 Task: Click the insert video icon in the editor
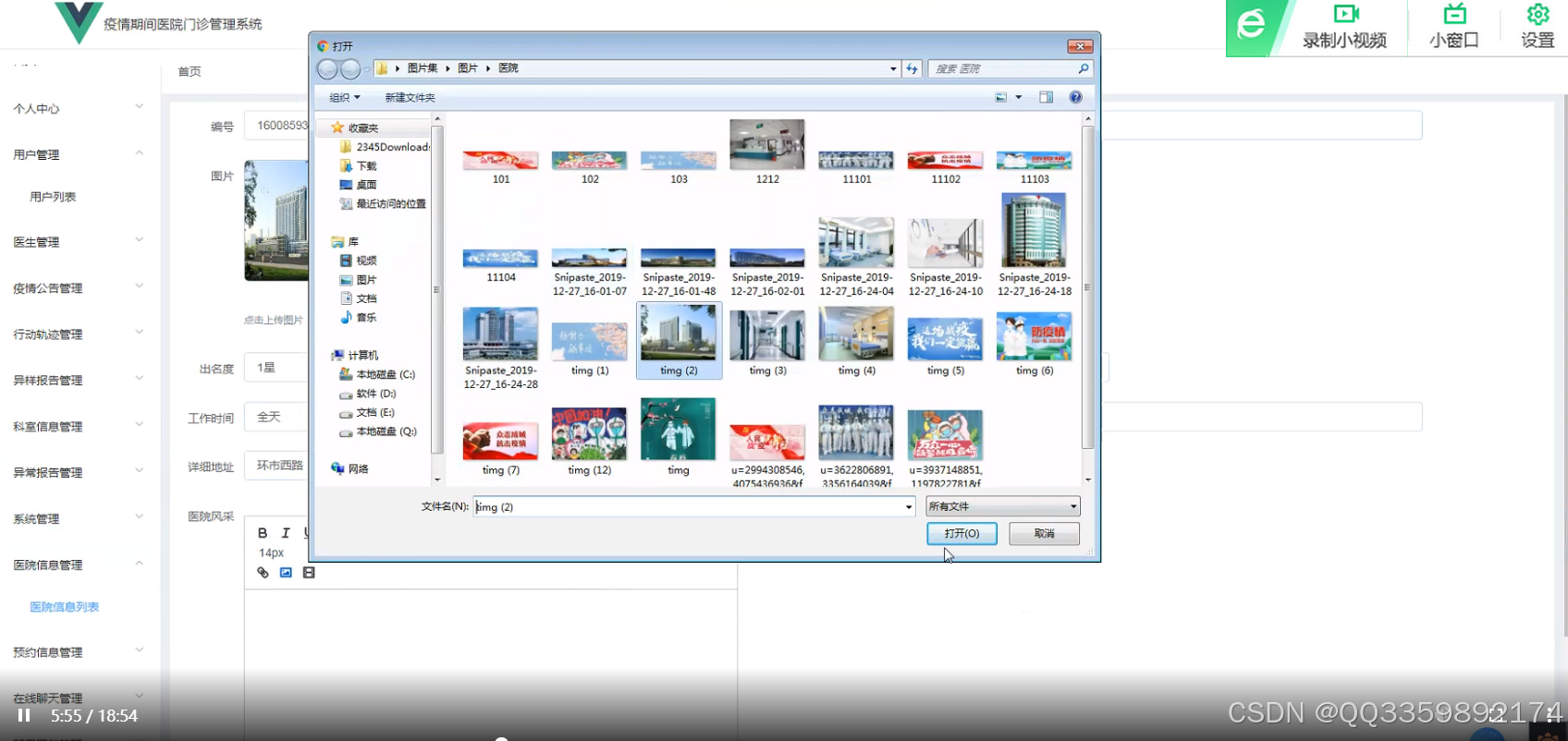pos(309,573)
